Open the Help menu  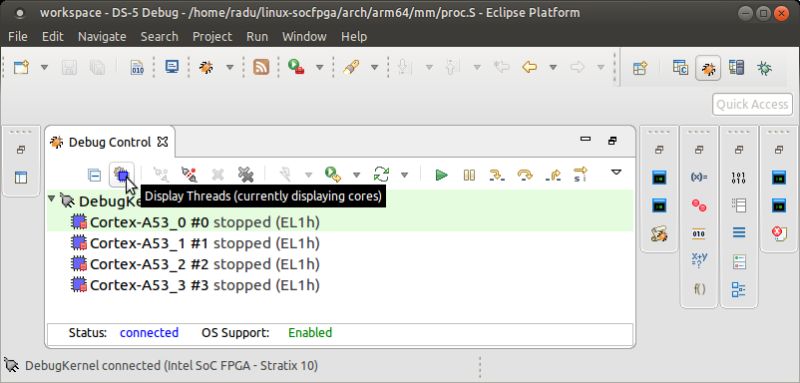point(354,36)
